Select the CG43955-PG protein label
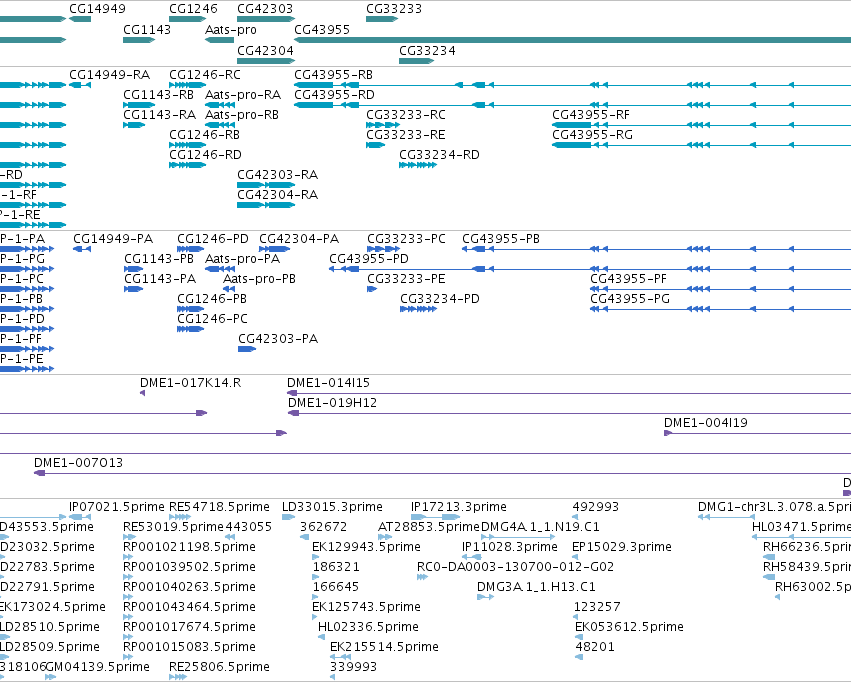Screen dimensions: 851x682 (x=630, y=299)
